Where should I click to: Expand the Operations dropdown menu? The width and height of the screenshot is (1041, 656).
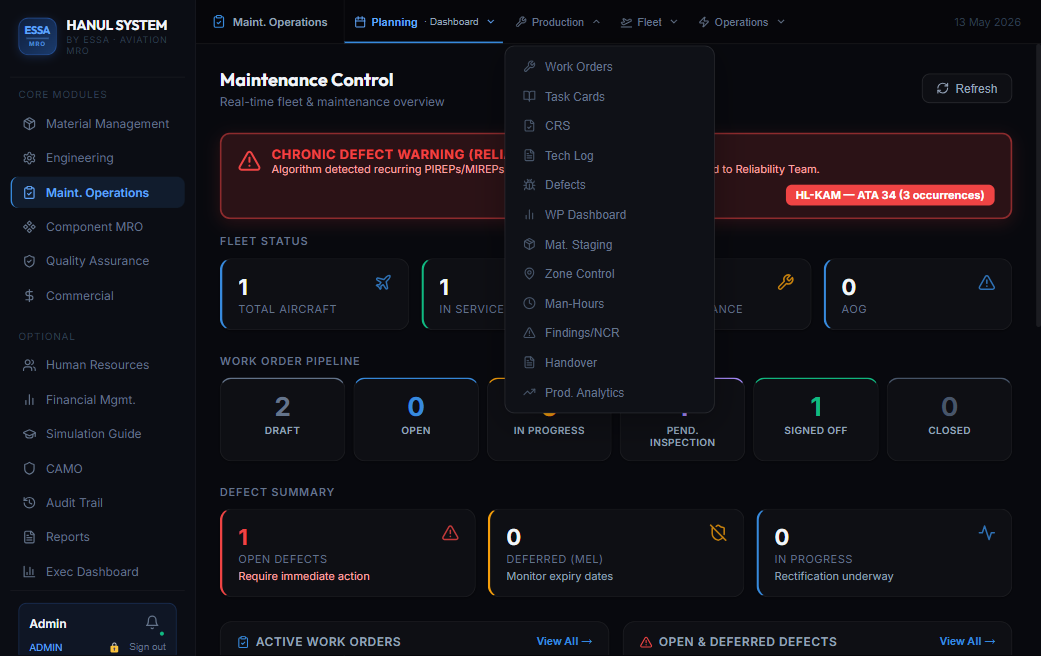point(742,22)
